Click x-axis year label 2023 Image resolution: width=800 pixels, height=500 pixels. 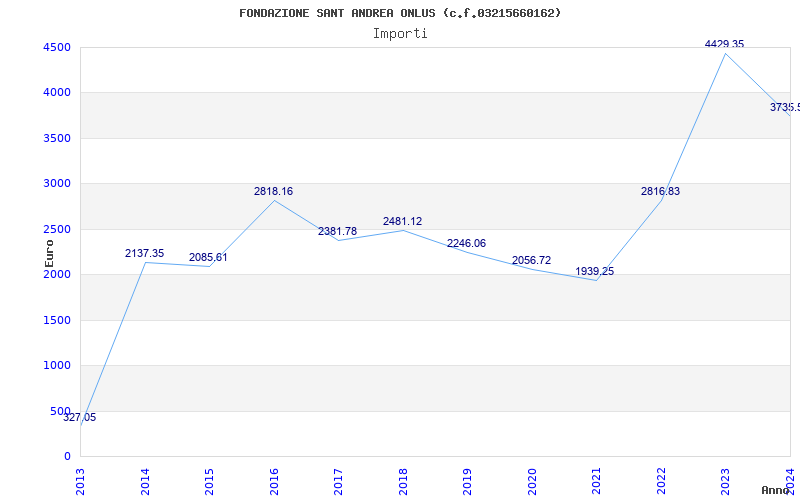pyautogui.click(x=726, y=482)
